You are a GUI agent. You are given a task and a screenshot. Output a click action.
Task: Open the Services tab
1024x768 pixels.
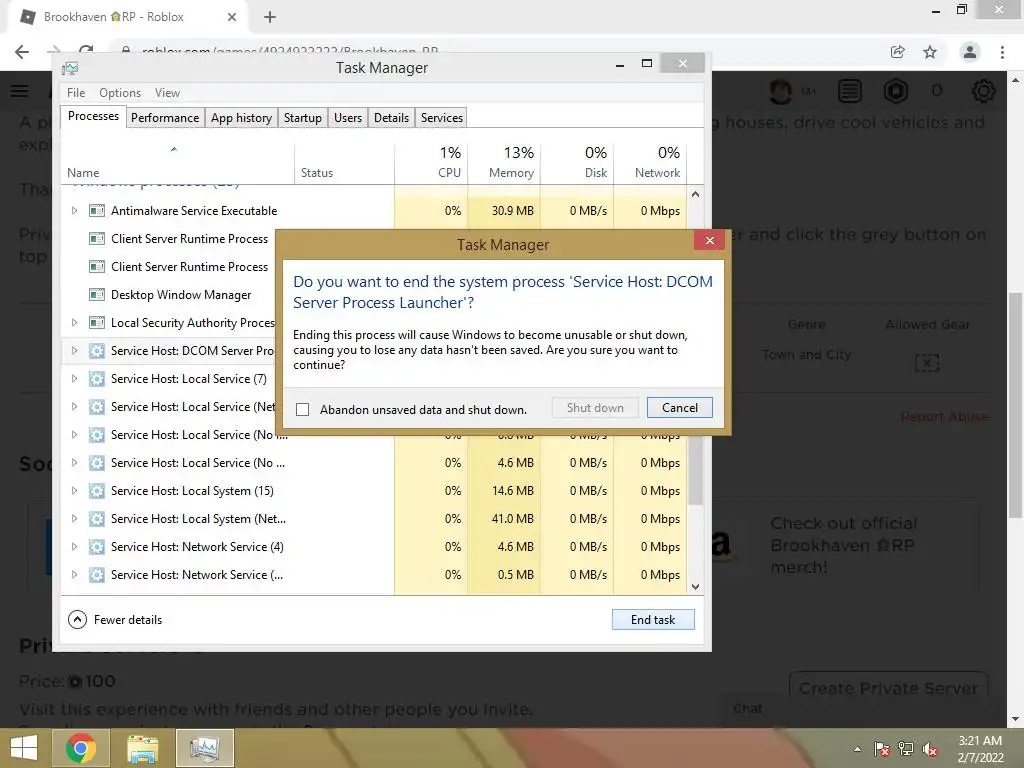(x=441, y=118)
